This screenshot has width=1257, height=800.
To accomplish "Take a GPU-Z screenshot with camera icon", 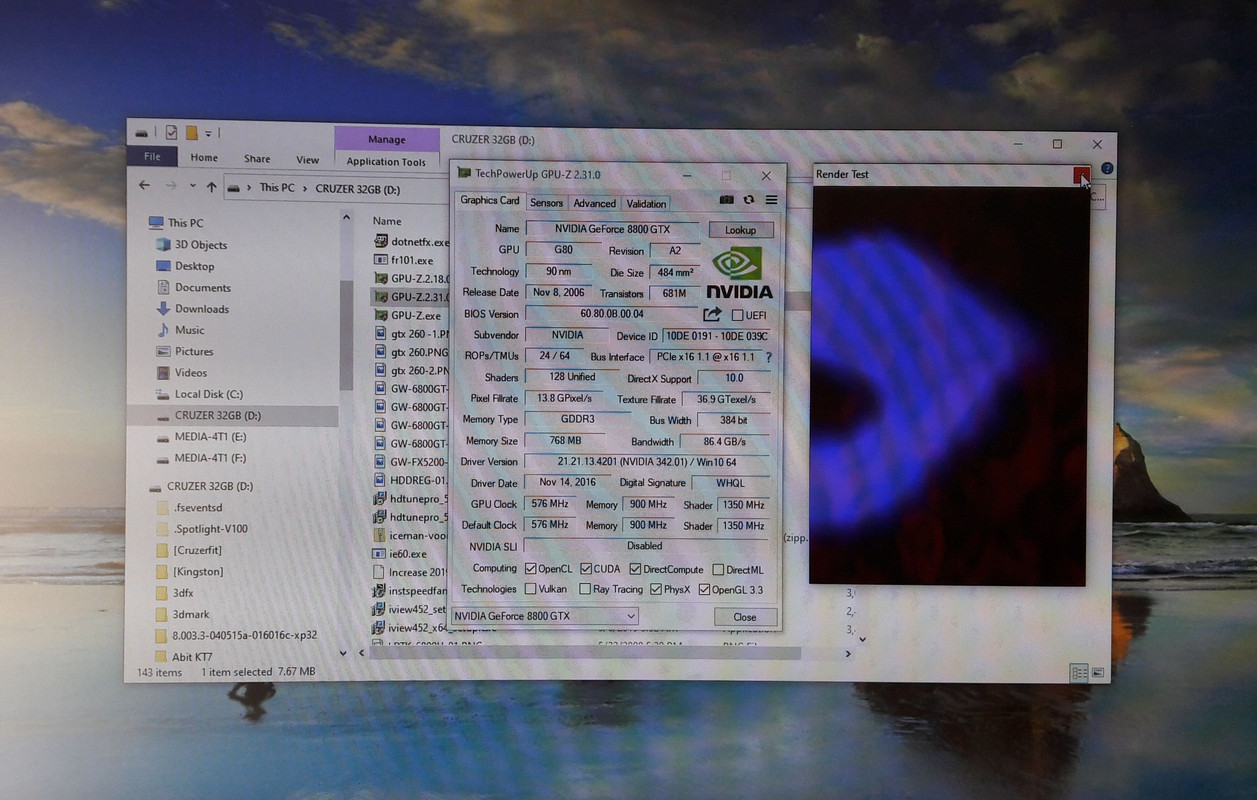I will (x=727, y=200).
